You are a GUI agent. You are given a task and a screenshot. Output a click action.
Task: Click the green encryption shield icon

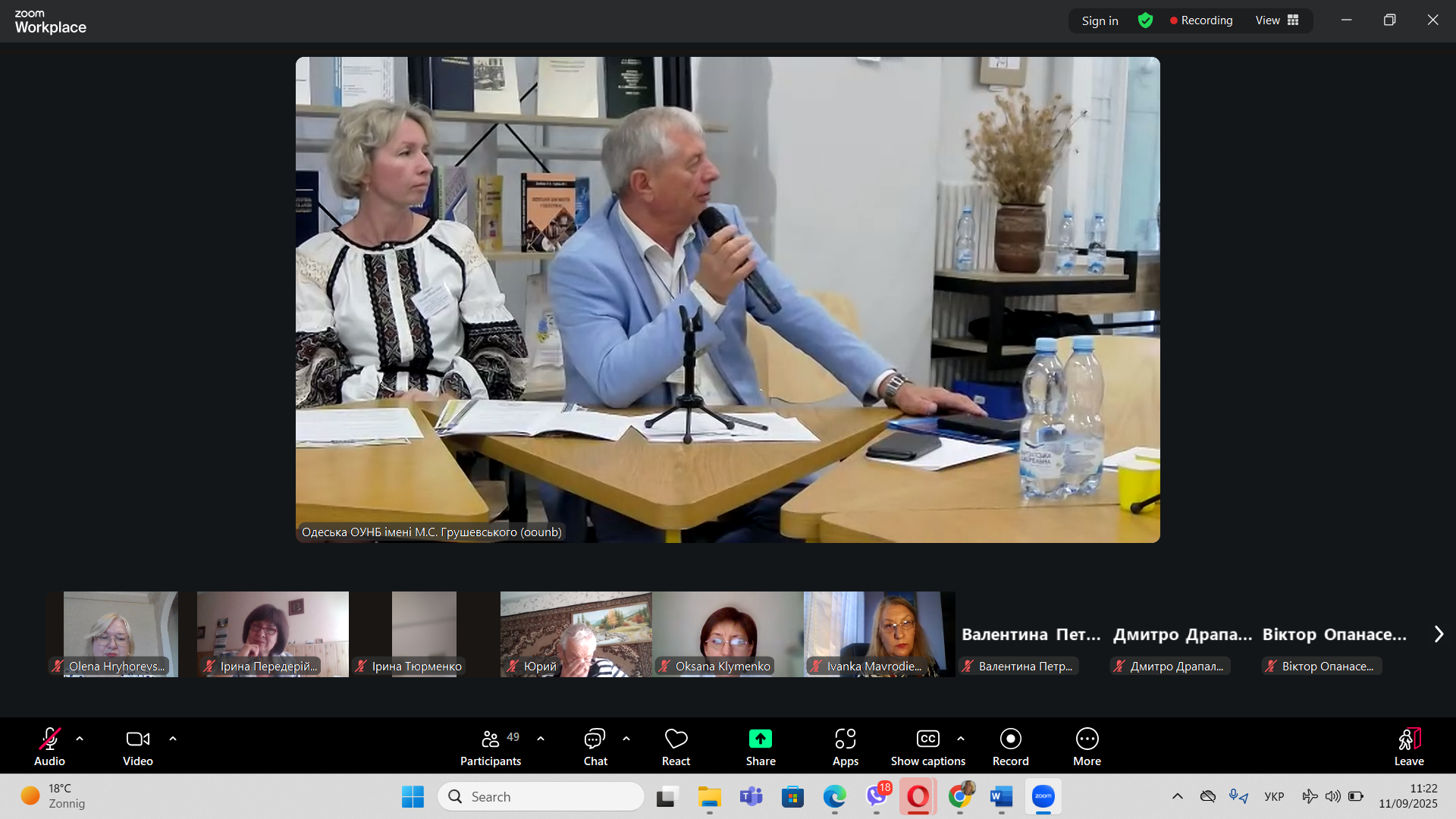(x=1145, y=20)
